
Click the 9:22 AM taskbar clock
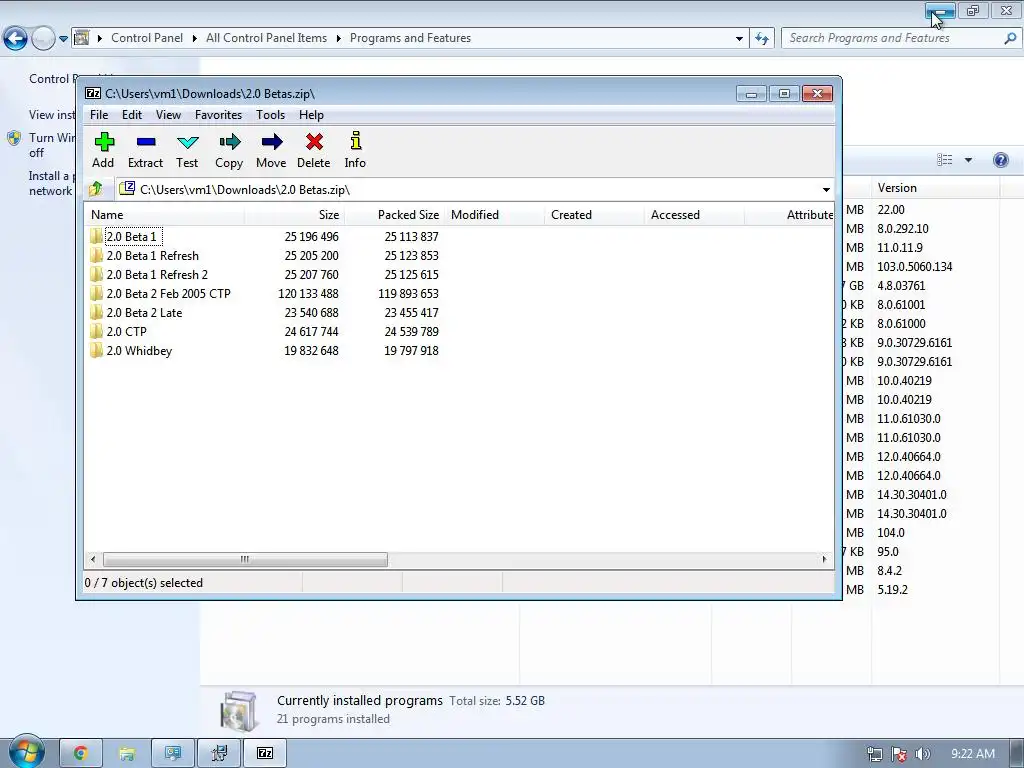tap(973, 754)
